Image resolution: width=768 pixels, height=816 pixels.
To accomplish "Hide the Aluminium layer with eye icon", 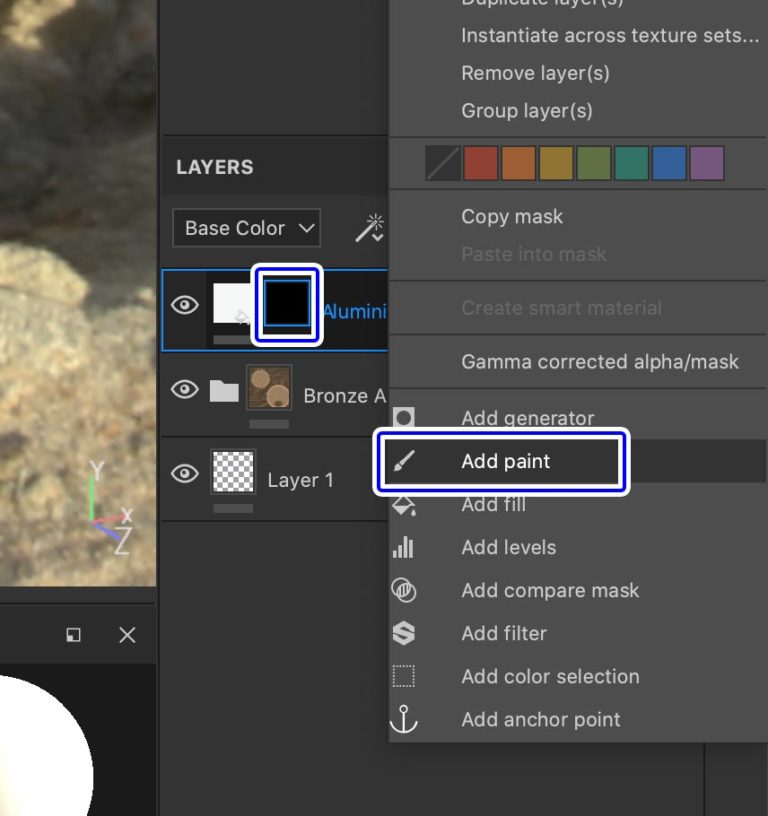I will tap(185, 305).
